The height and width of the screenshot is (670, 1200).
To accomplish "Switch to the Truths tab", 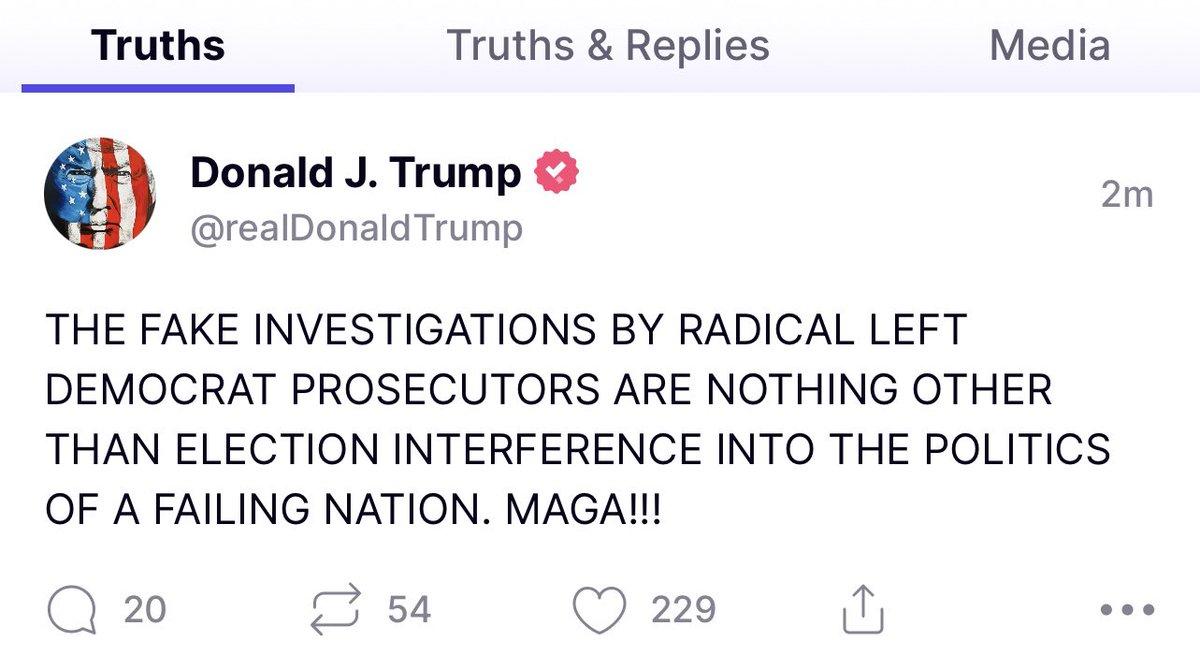I will click(158, 46).
